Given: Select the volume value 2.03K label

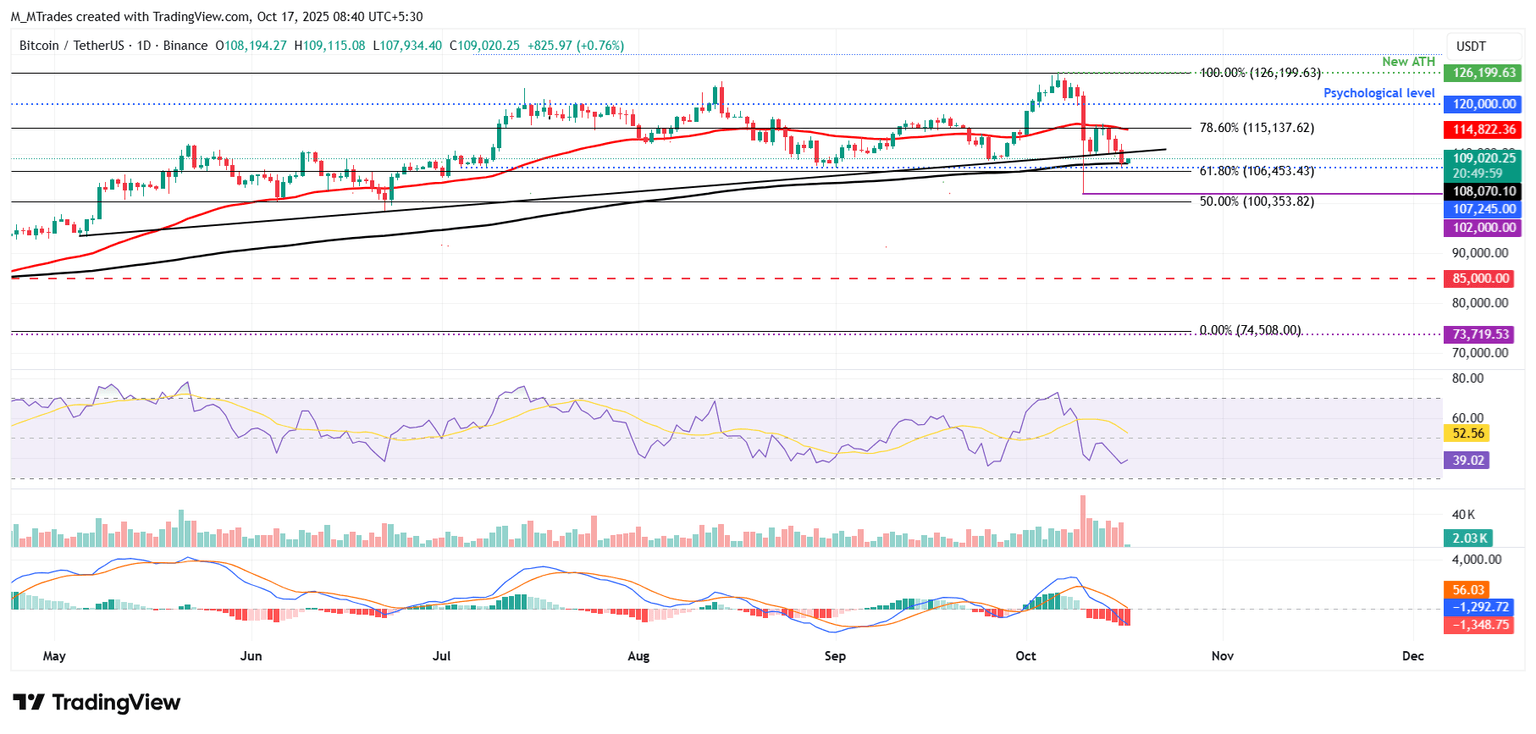Looking at the screenshot, I should coord(1468,537).
